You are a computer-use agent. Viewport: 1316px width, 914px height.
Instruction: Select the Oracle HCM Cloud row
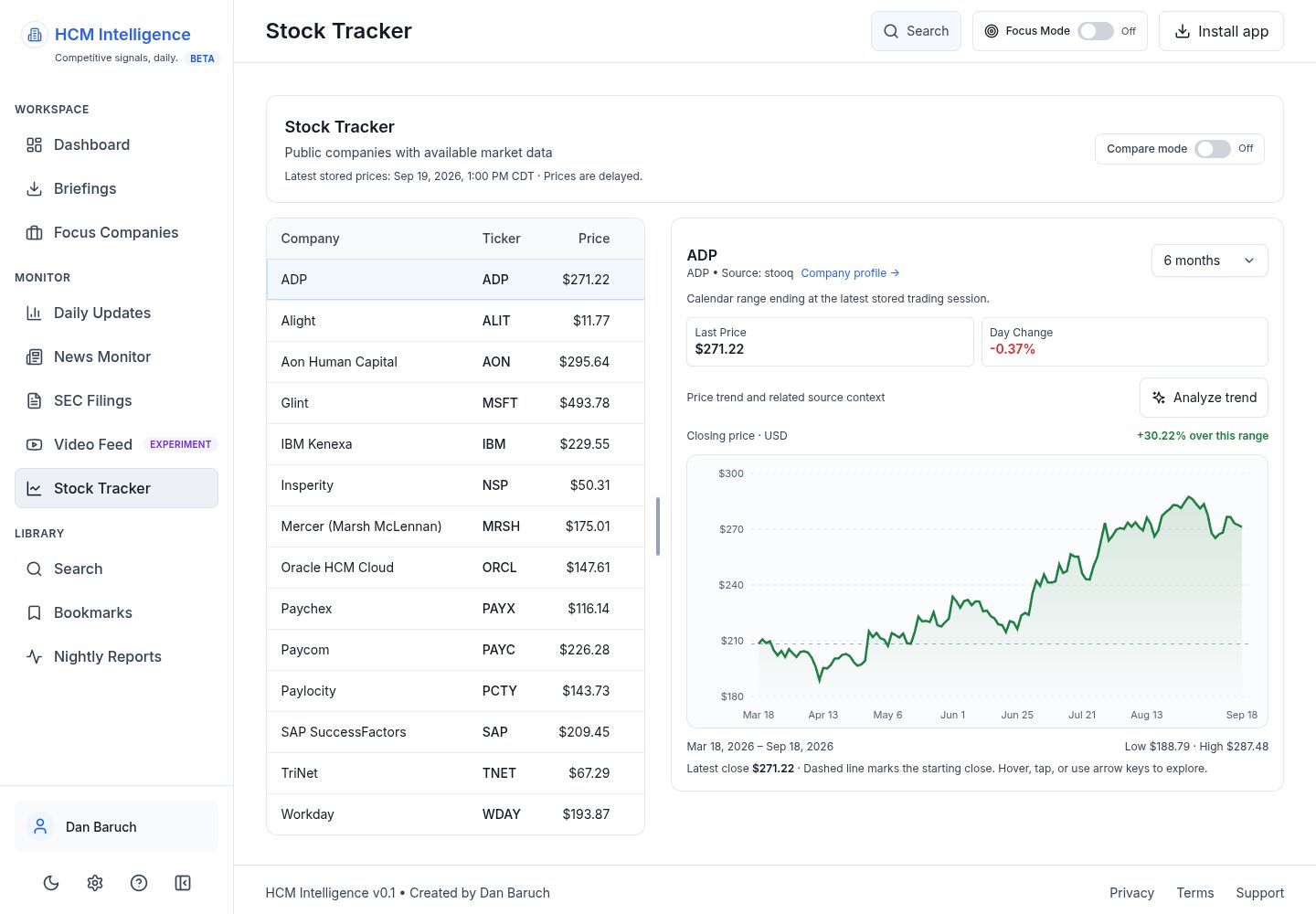(x=455, y=568)
